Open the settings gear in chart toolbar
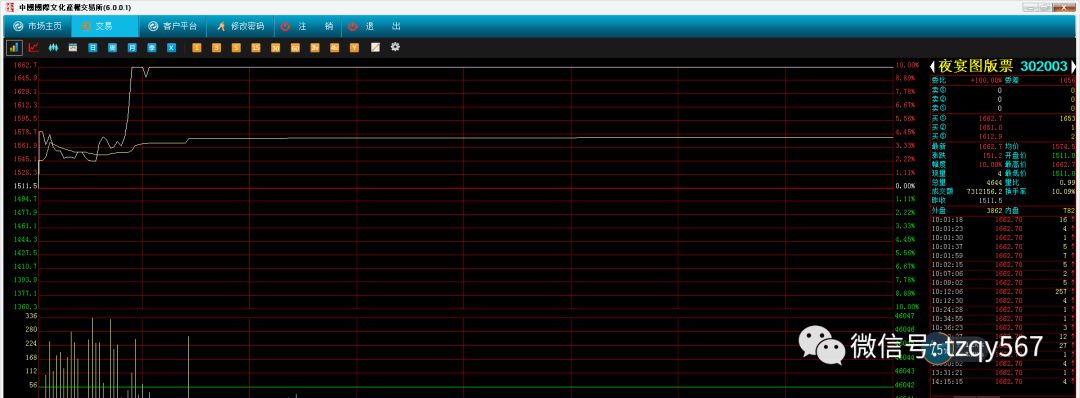This screenshot has width=1080, height=398. (395, 48)
